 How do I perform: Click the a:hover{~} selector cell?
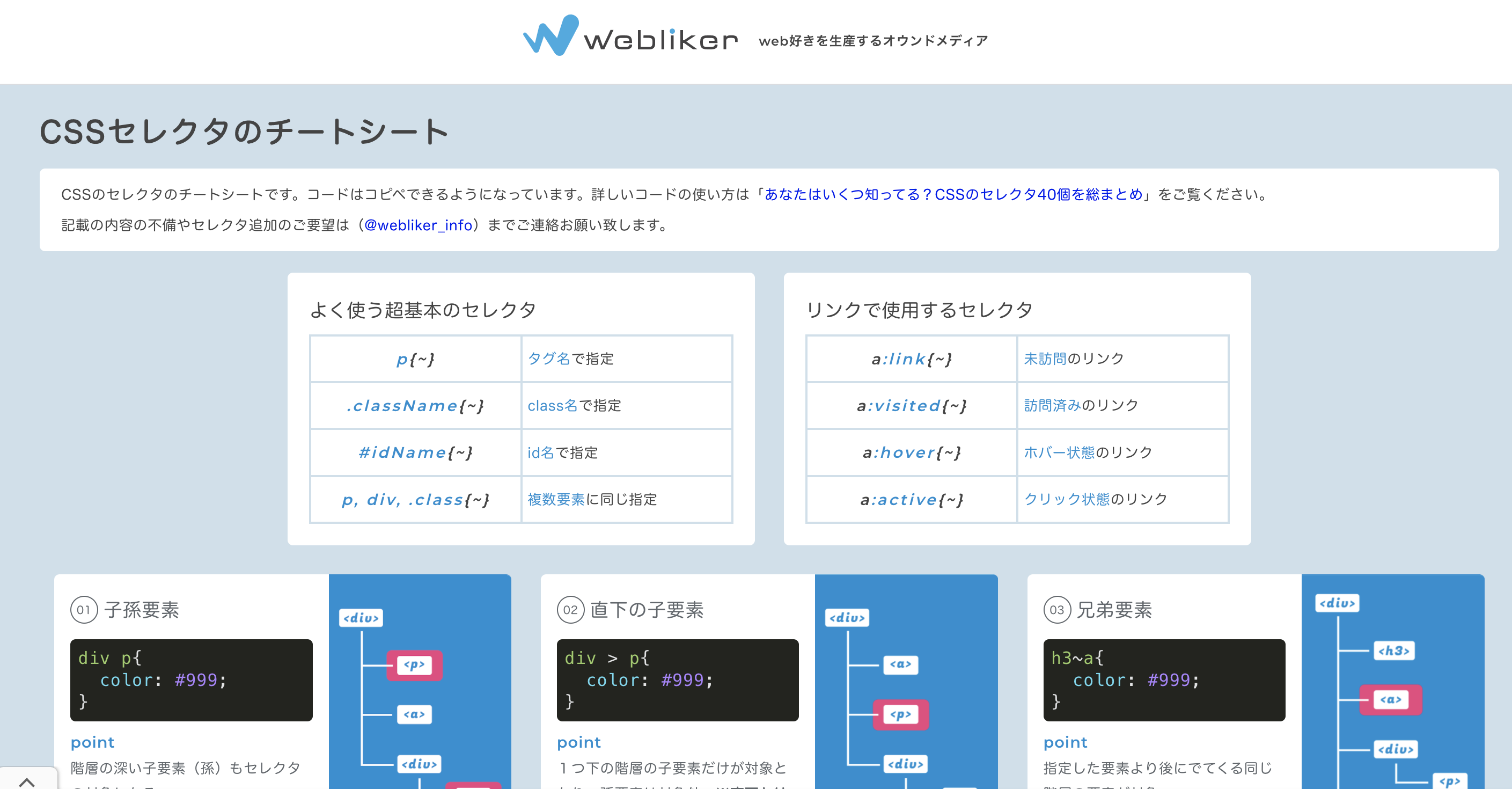click(911, 452)
